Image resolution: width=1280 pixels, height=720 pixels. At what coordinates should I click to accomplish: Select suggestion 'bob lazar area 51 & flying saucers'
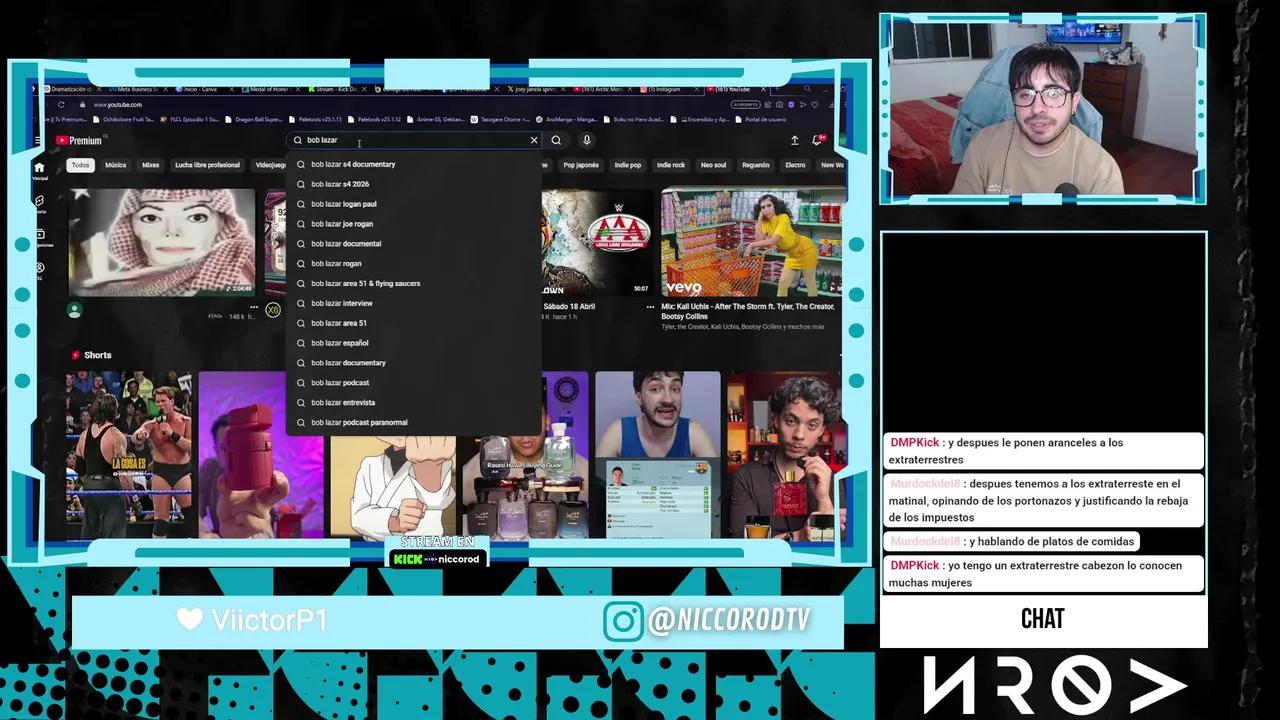click(413, 283)
